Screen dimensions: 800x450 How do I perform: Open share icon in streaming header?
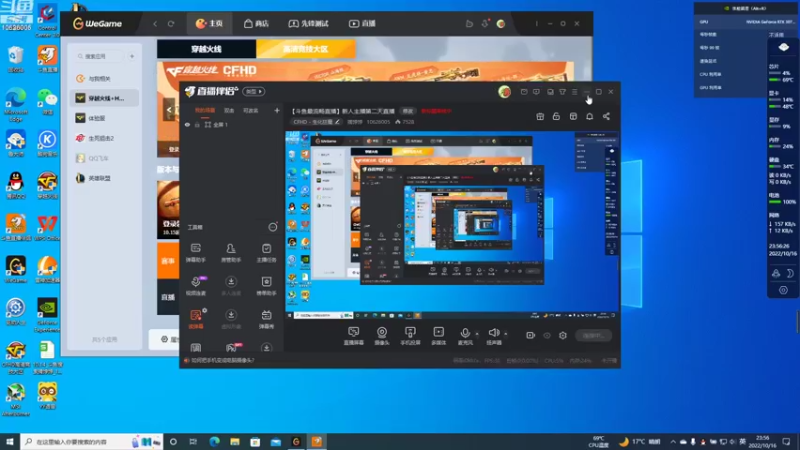pos(606,116)
